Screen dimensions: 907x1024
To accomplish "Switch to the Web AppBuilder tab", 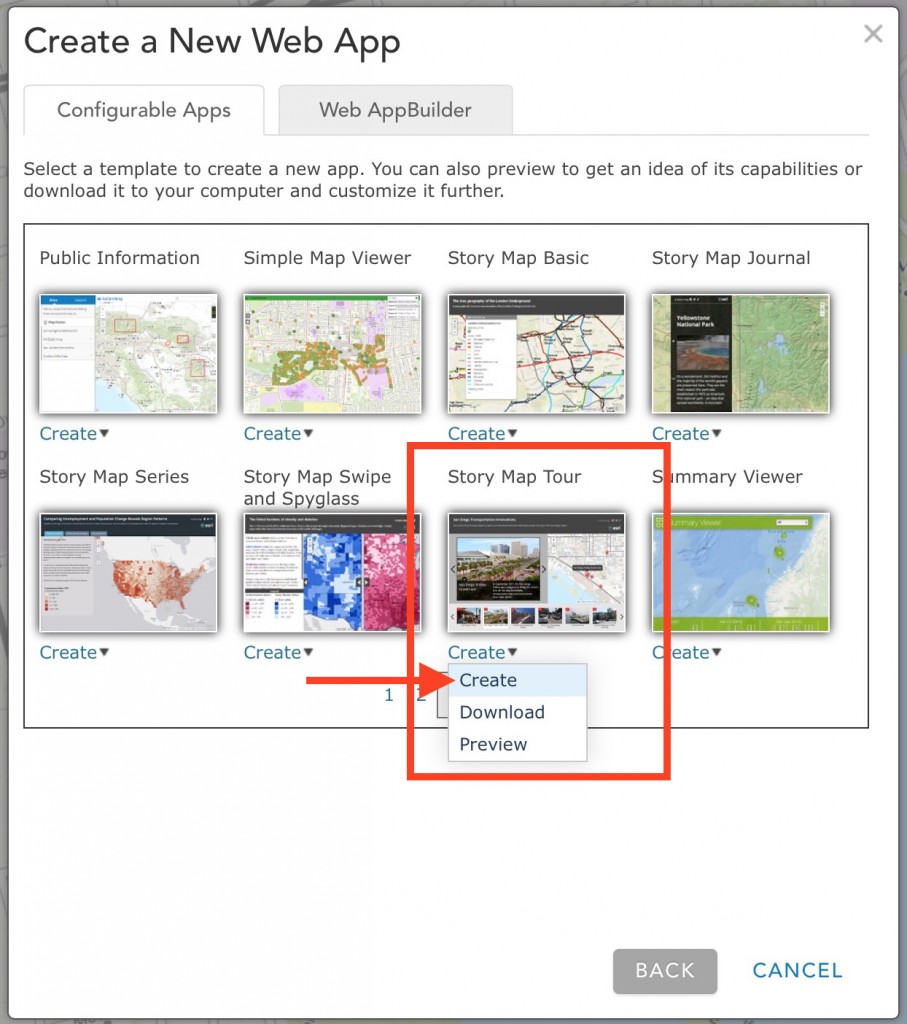I will (395, 110).
